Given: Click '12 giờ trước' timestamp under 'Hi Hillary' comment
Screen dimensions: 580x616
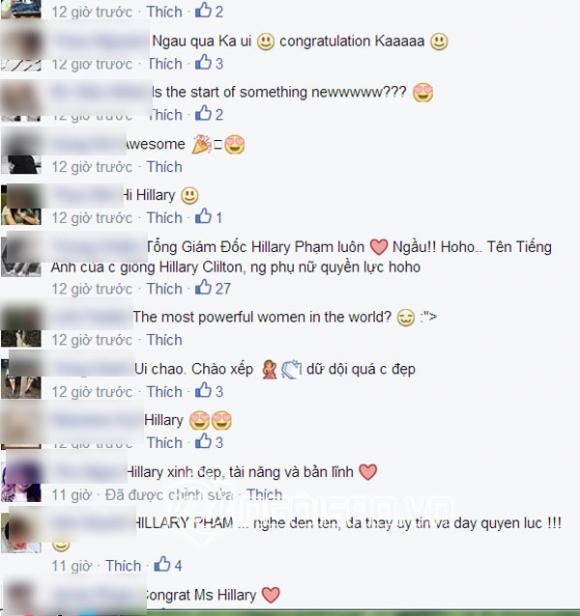Looking at the screenshot, I should pos(92,218).
